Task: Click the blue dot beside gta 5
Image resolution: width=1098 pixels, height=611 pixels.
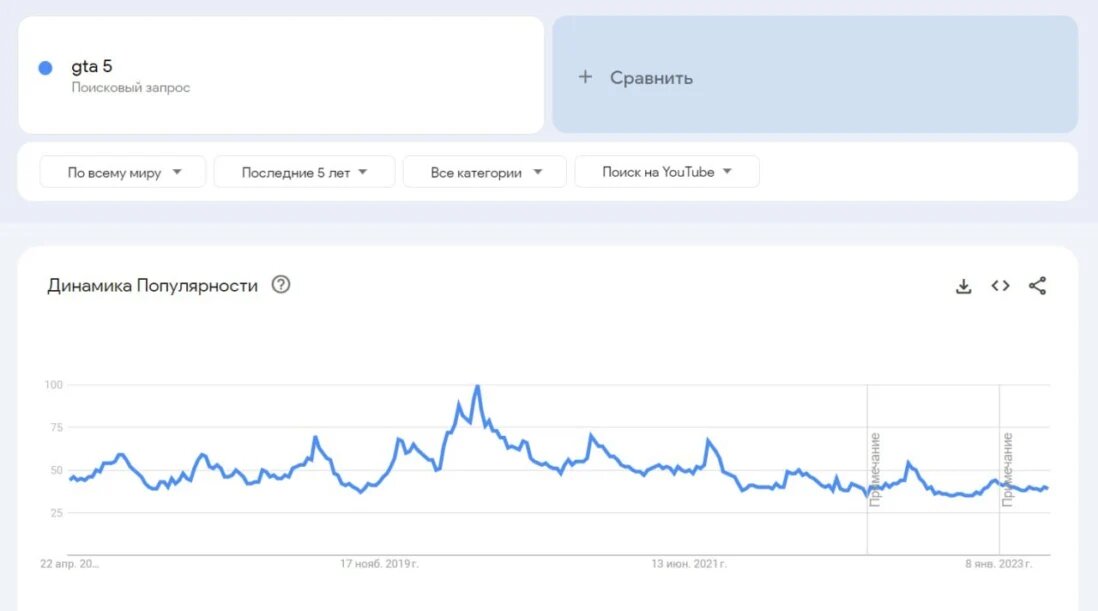Action: [46, 68]
